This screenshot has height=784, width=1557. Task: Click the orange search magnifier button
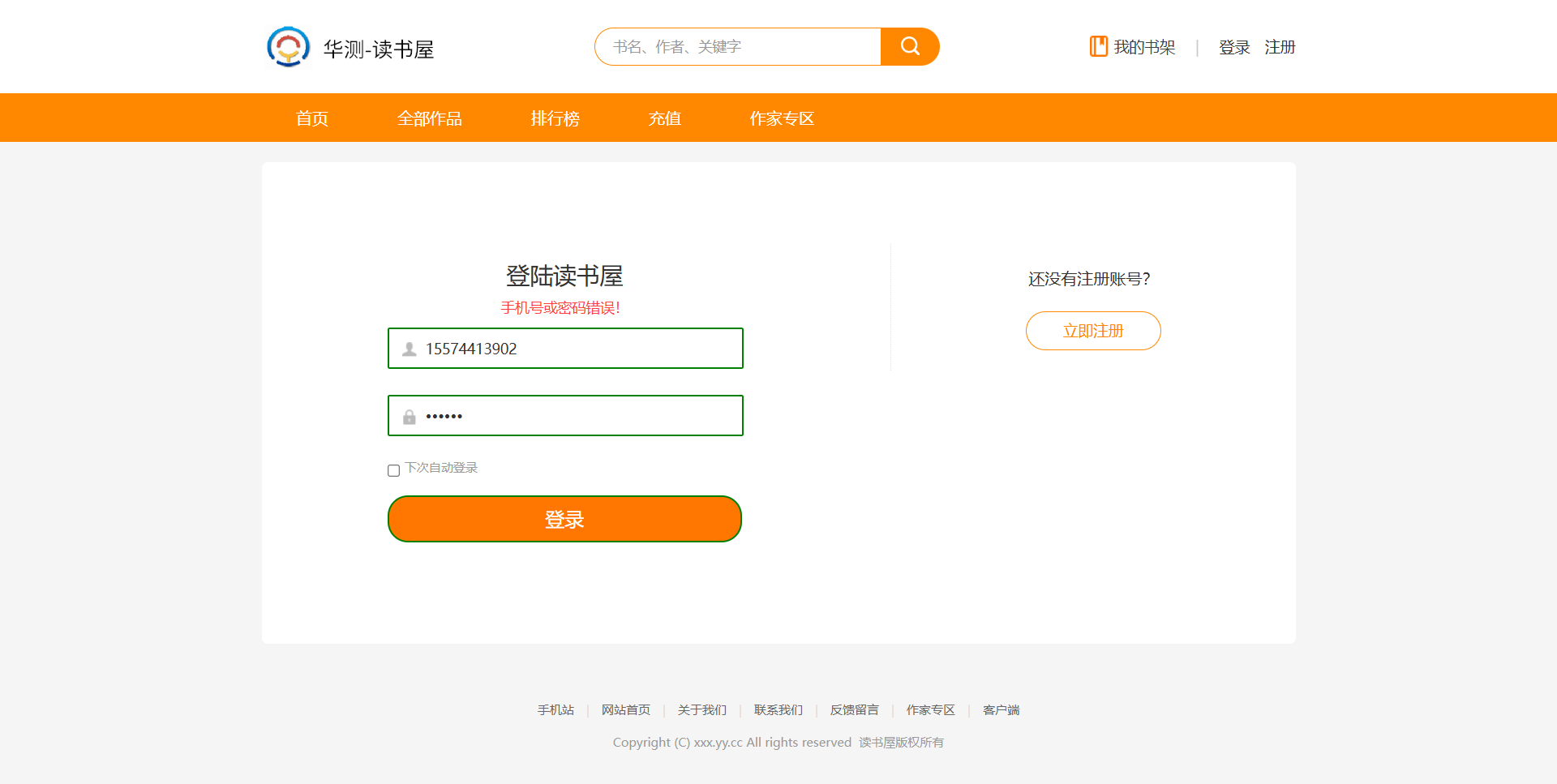(x=910, y=46)
